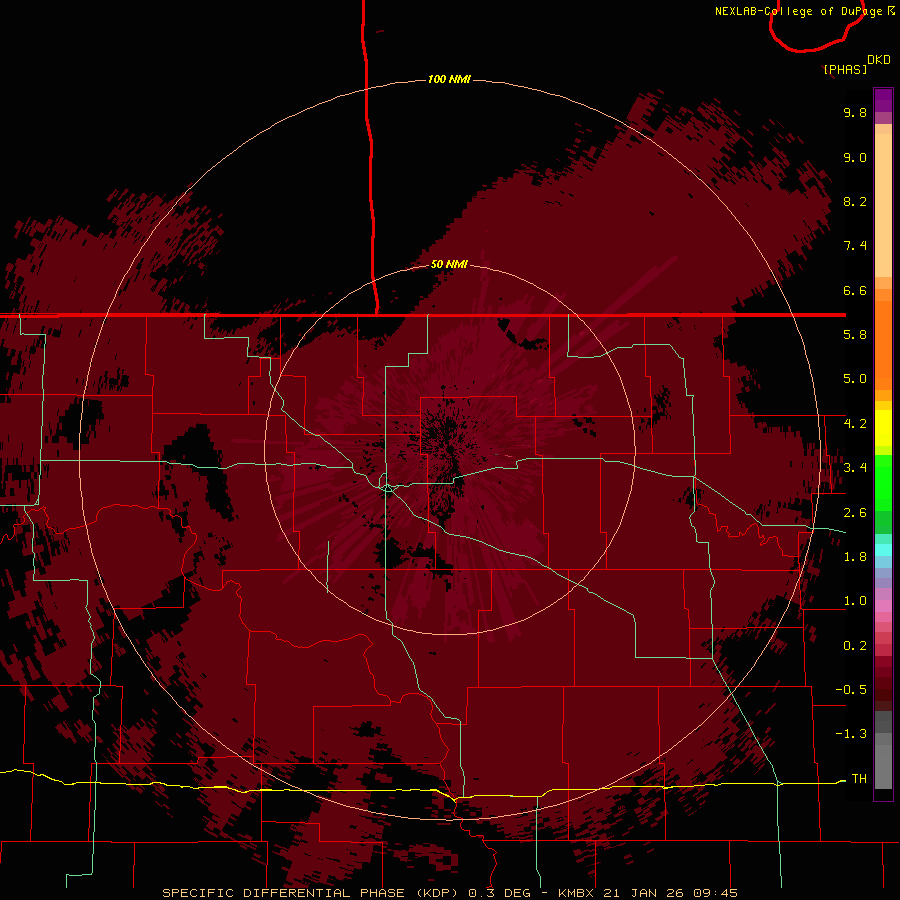Screen dimensions: 900x900
Task: Click the 1.0 value on the color scale
Action: coord(855,601)
